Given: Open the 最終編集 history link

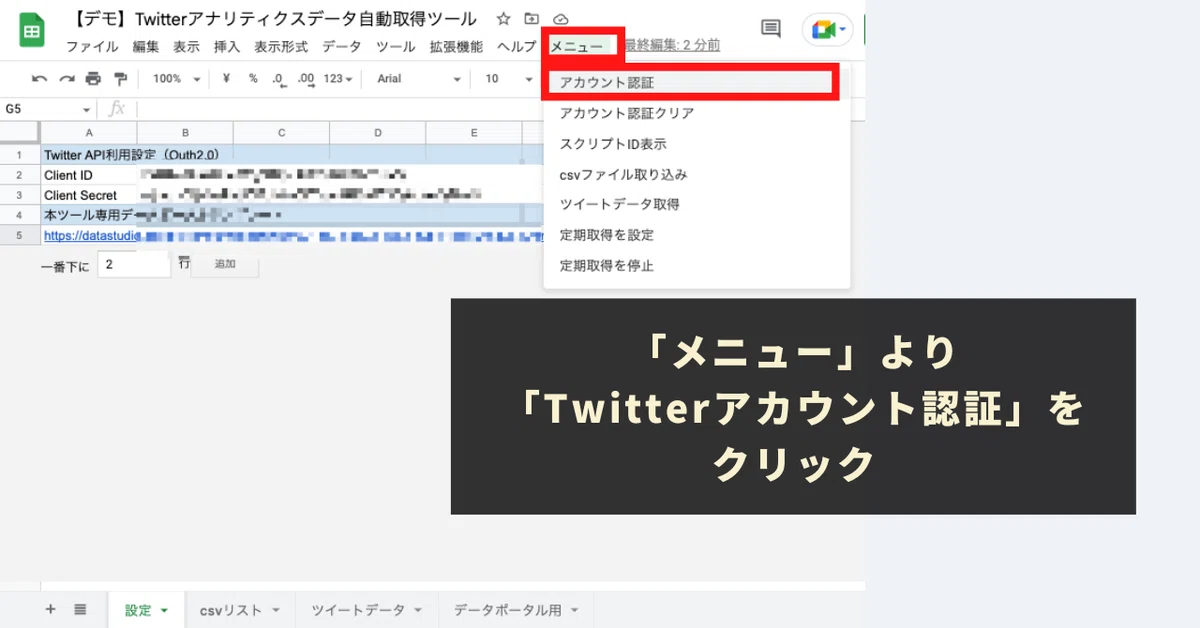Looking at the screenshot, I should tap(672, 45).
